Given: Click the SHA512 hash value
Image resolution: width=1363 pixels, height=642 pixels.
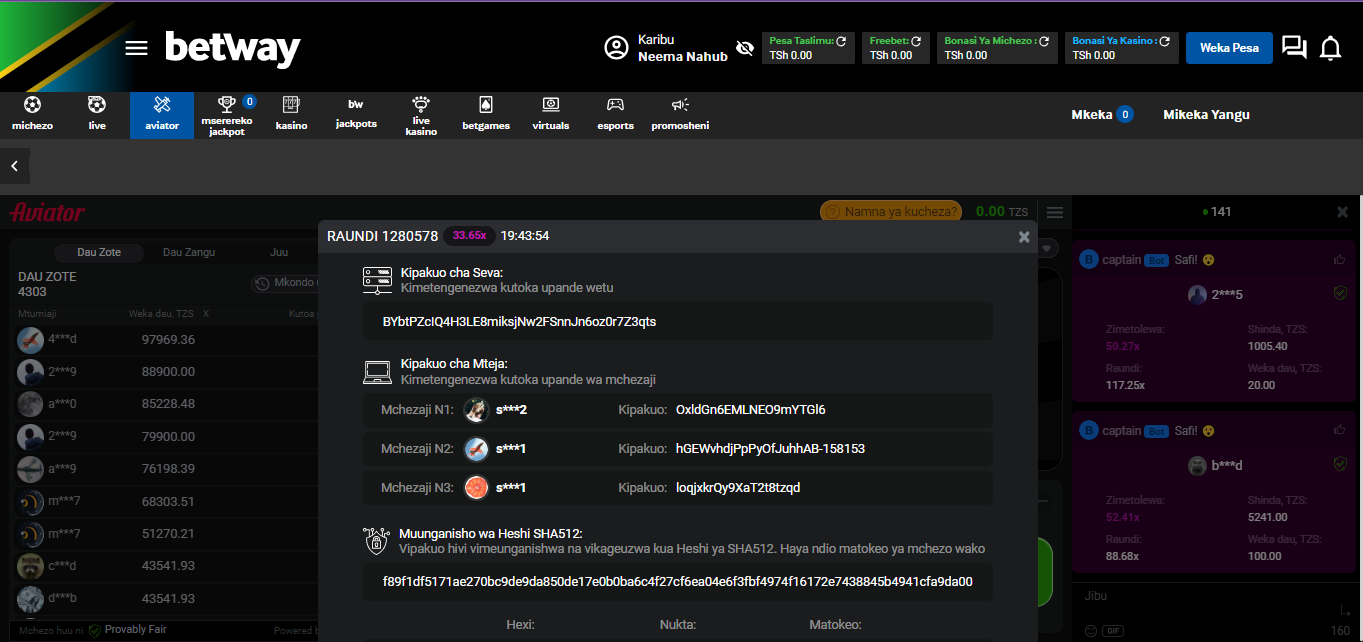Looking at the screenshot, I should point(678,582).
